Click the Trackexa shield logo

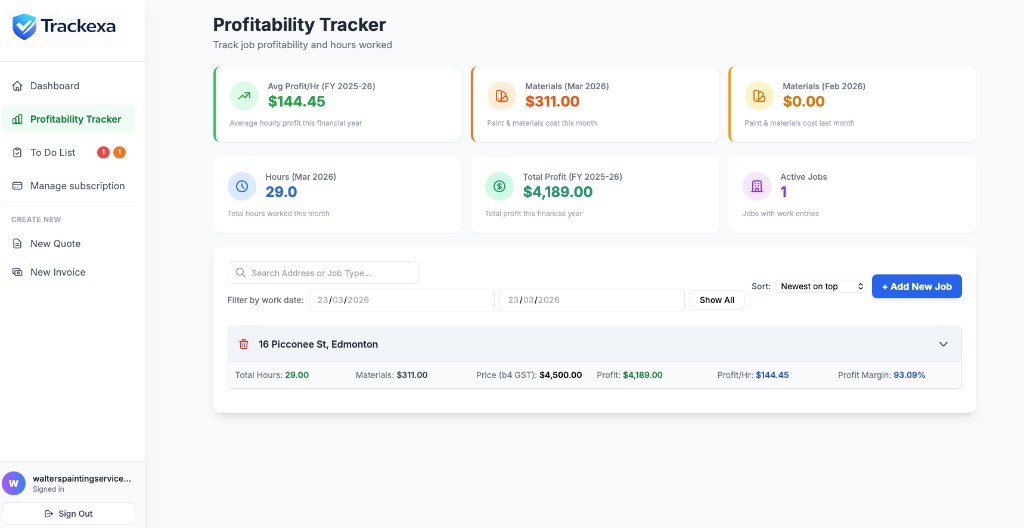click(24, 26)
